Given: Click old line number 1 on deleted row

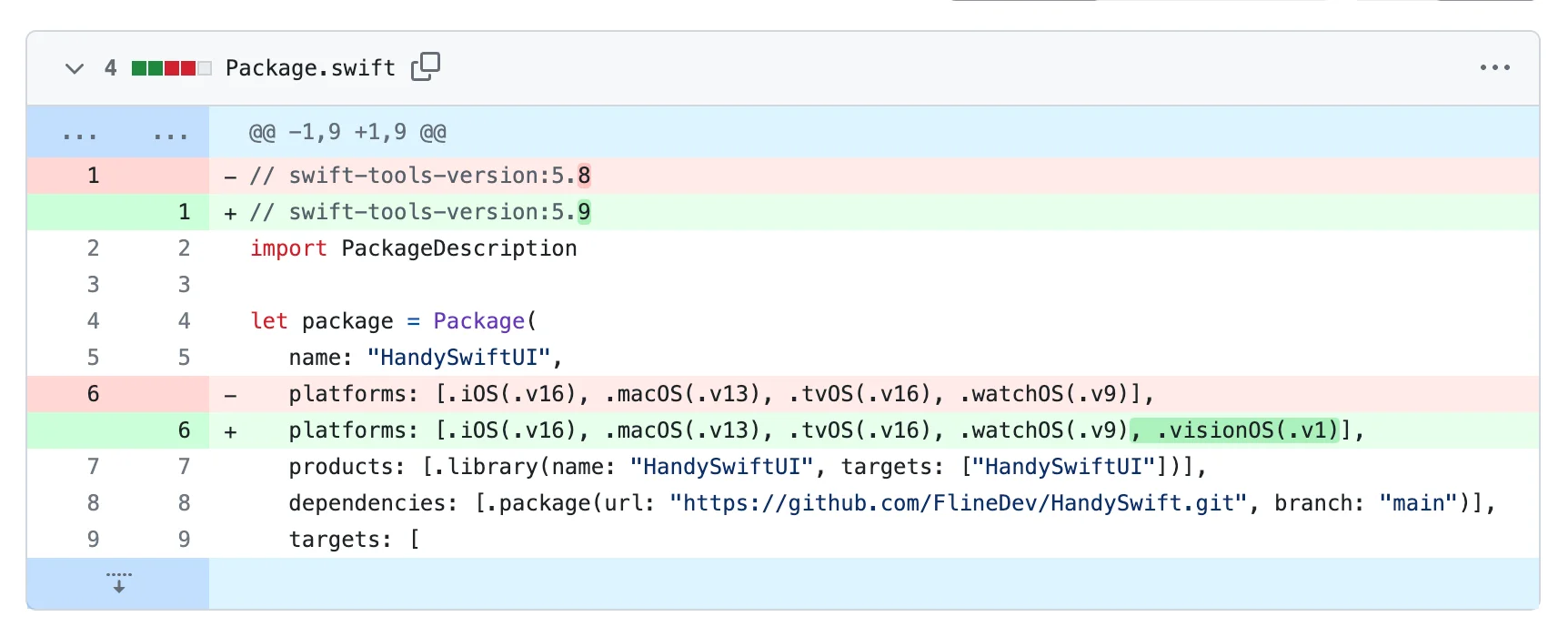Looking at the screenshot, I should click(x=93, y=176).
